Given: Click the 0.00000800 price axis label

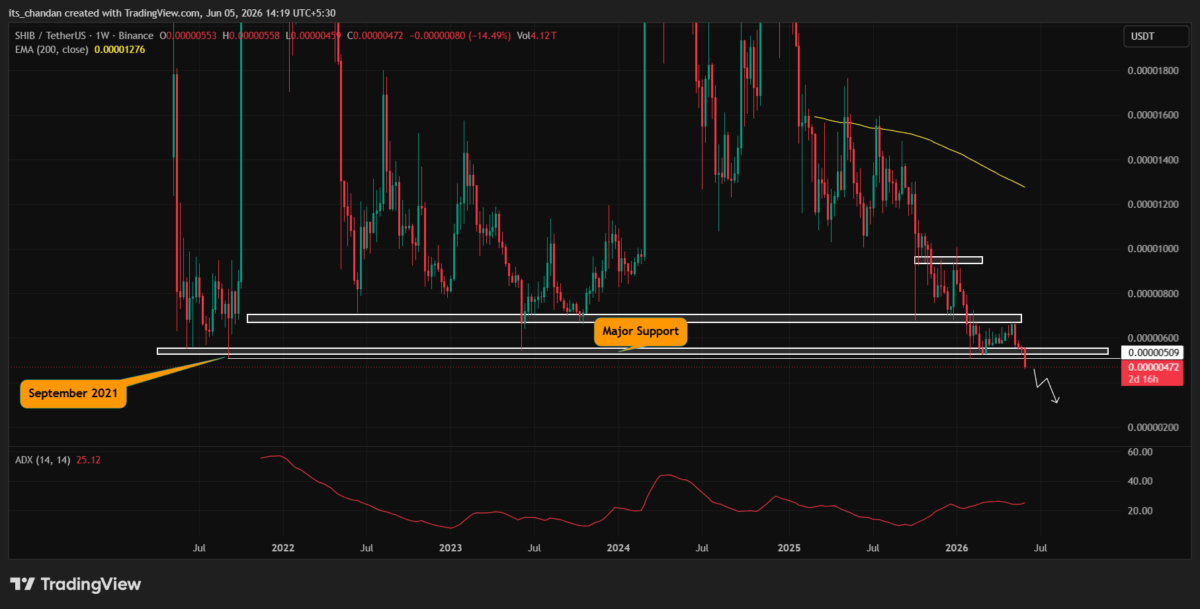Looking at the screenshot, I should [1154, 294].
